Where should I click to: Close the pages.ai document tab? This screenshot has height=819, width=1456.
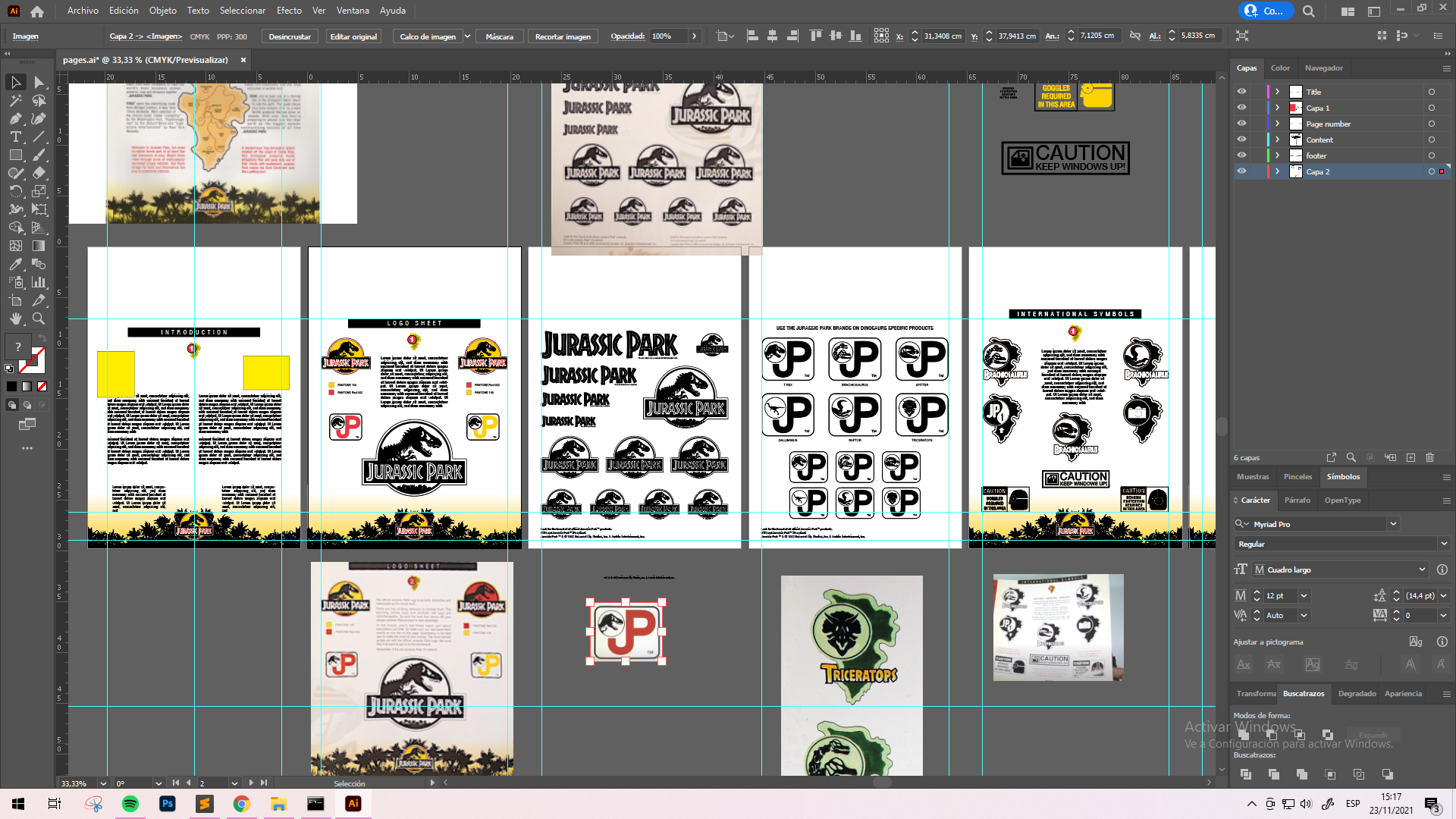pyautogui.click(x=243, y=60)
